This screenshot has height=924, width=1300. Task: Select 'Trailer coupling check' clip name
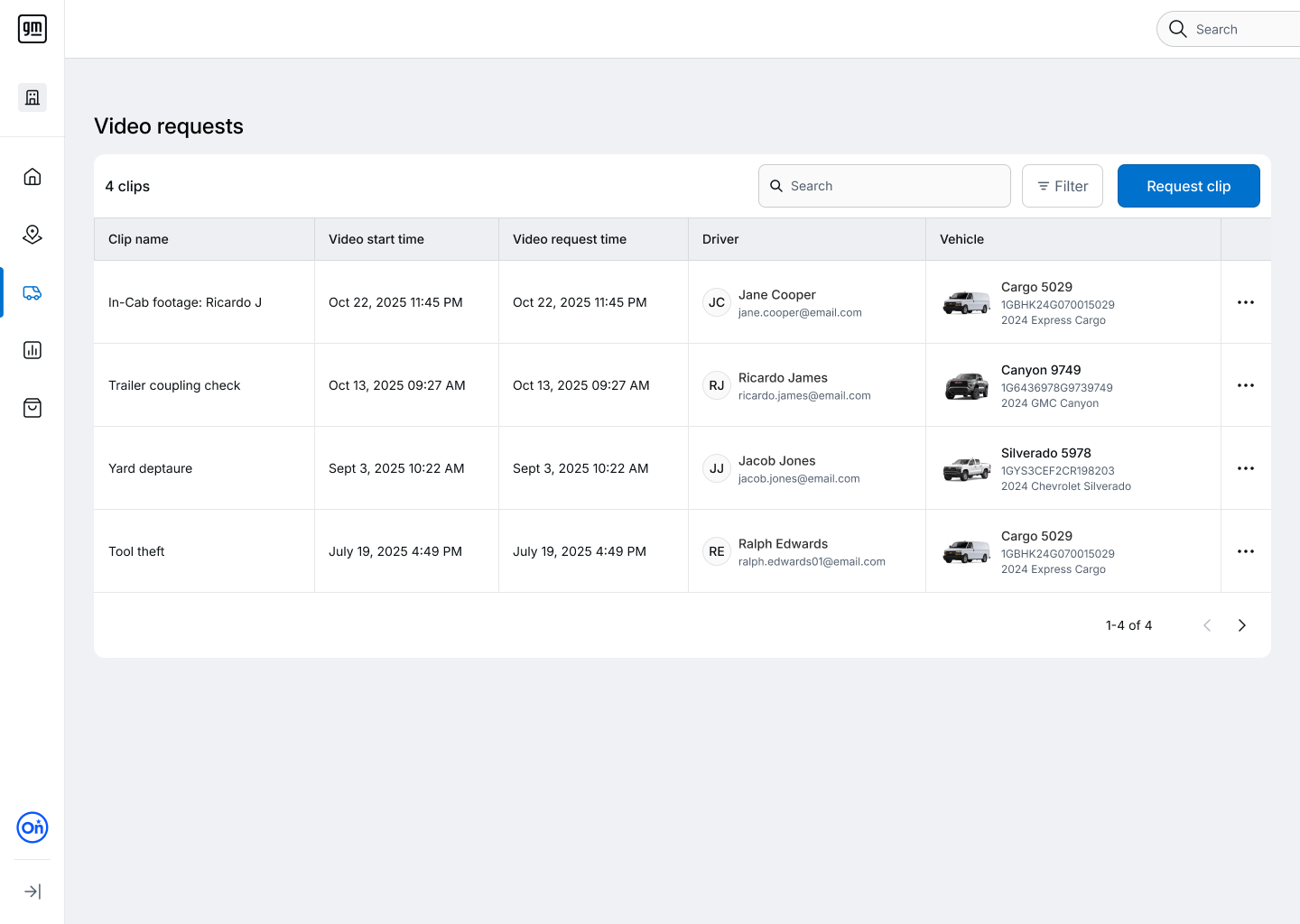tap(174, 385)
